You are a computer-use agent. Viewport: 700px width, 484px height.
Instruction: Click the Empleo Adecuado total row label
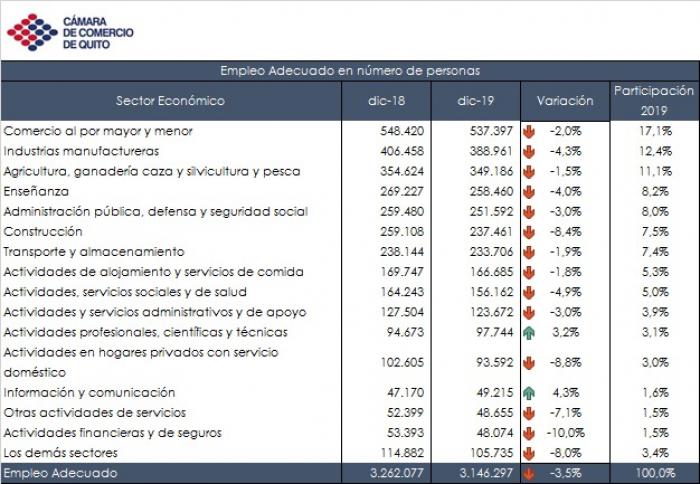pos(60,473)
